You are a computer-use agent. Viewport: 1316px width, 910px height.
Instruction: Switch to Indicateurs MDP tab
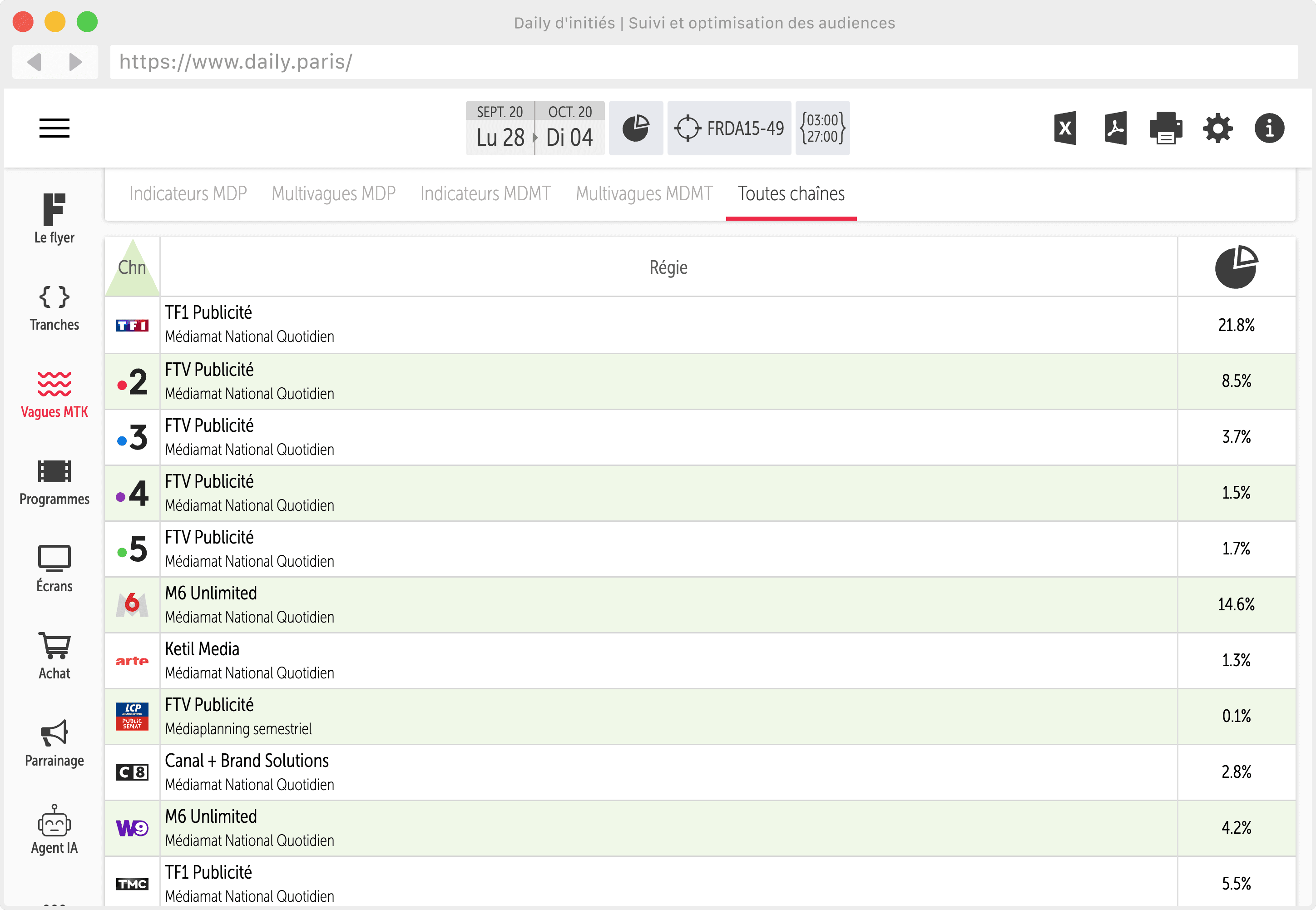click(x=188, y=194)
